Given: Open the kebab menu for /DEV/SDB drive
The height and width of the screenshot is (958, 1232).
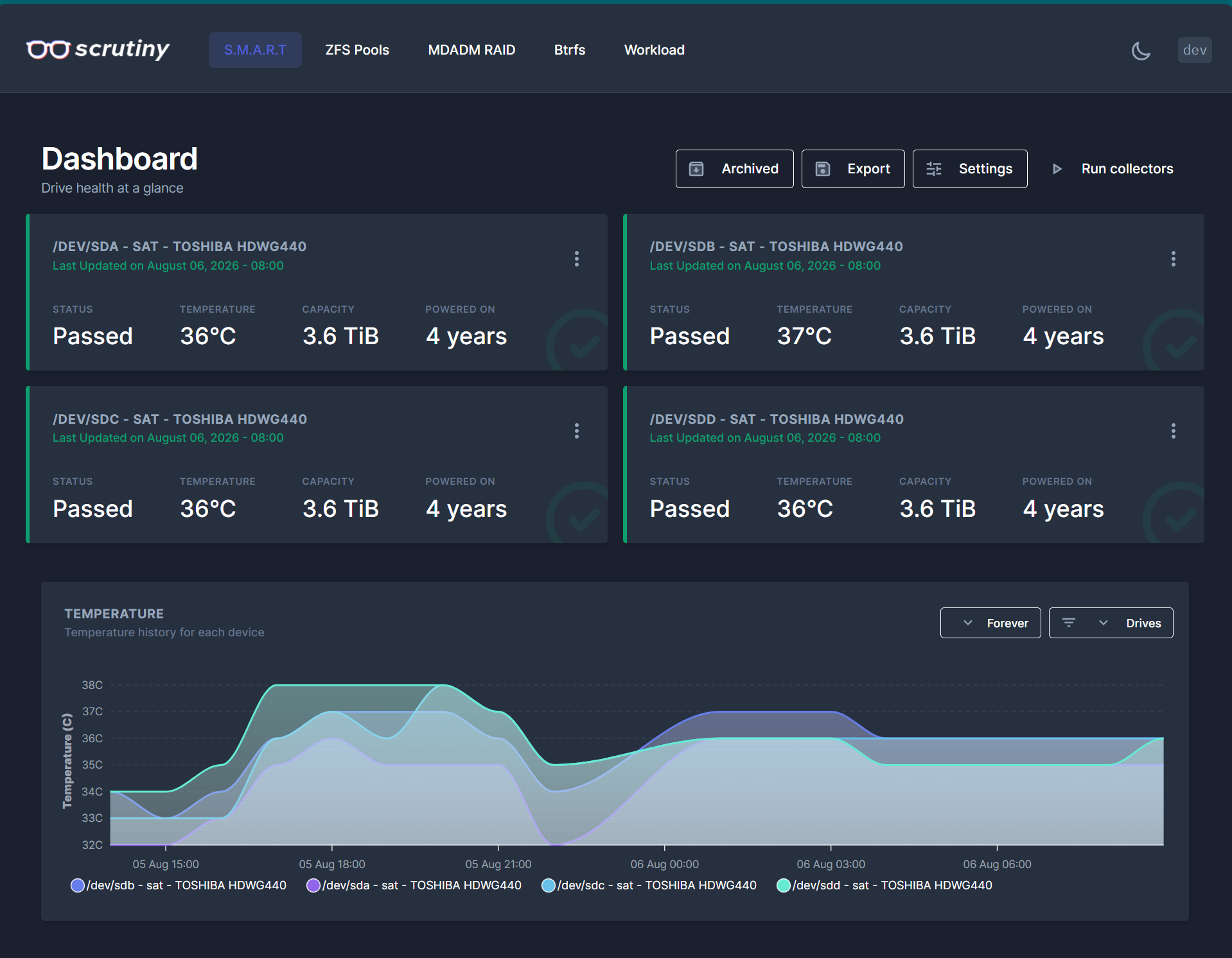Looking at the screenshot, I should click(1174, 259).
